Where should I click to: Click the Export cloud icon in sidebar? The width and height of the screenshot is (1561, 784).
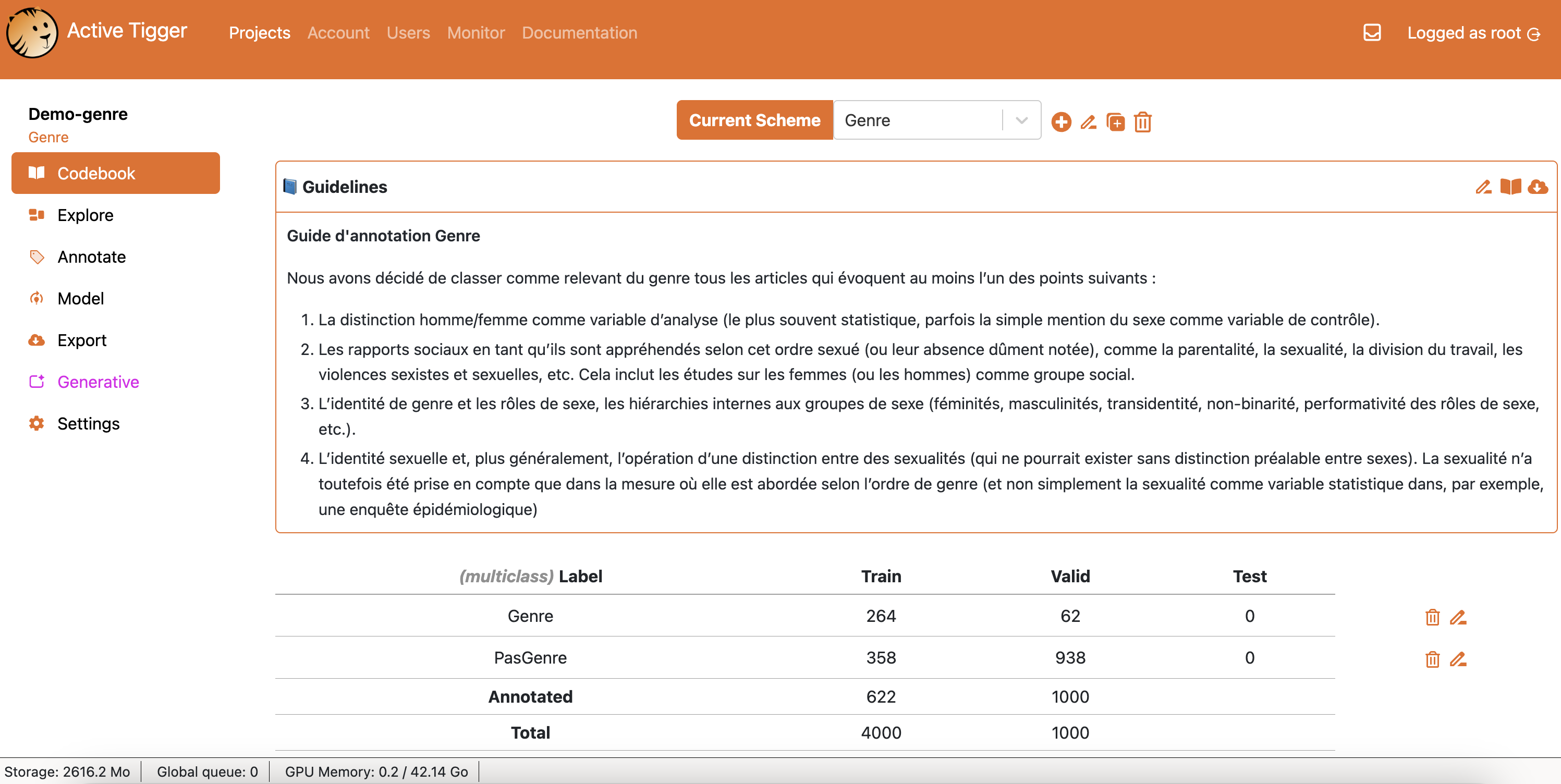tap(36, 340)
